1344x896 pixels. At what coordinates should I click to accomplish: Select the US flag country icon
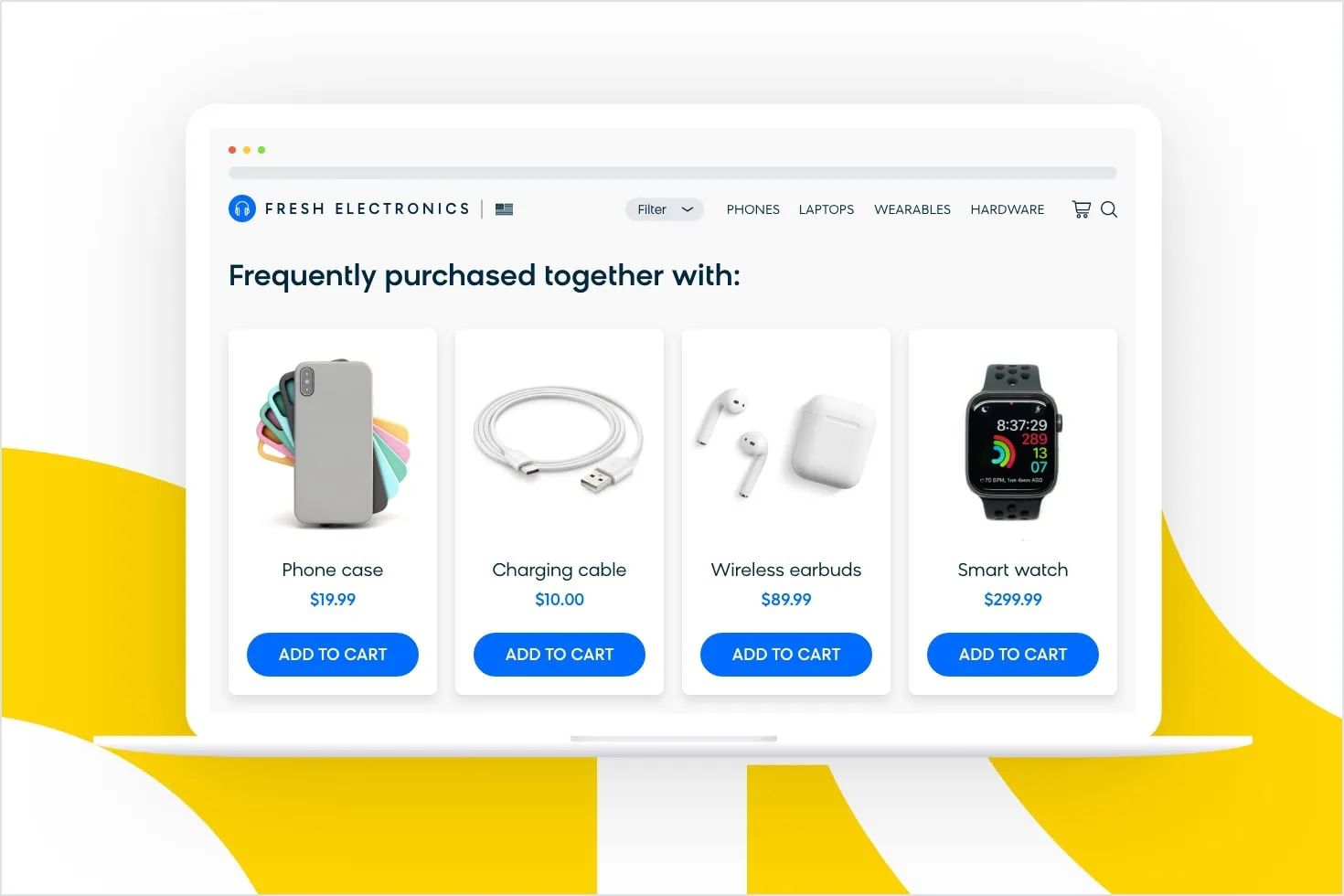pyautogui.click(x=504, y=209)
